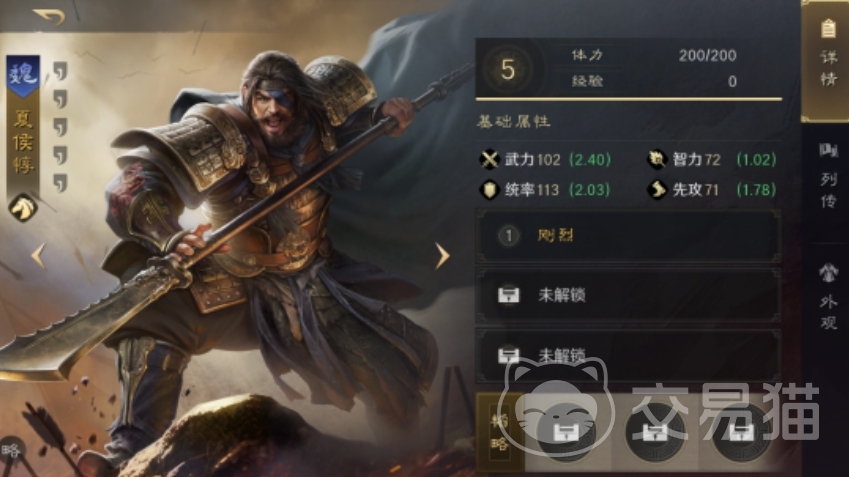The width and height of the screenshot is (849, 477).
Task: Tap the 略 button at bottom-left corner
Action: (12, 450)
